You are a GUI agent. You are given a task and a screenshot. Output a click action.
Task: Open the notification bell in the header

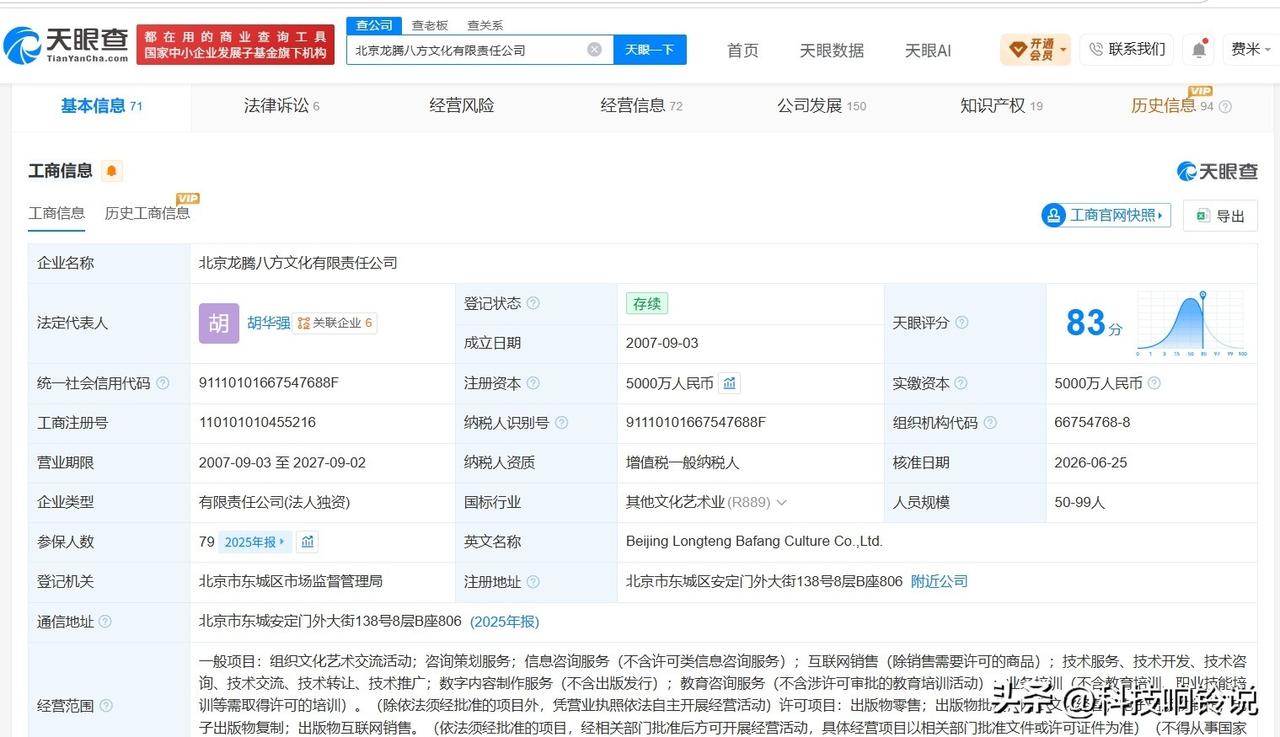click(1198, 49)
